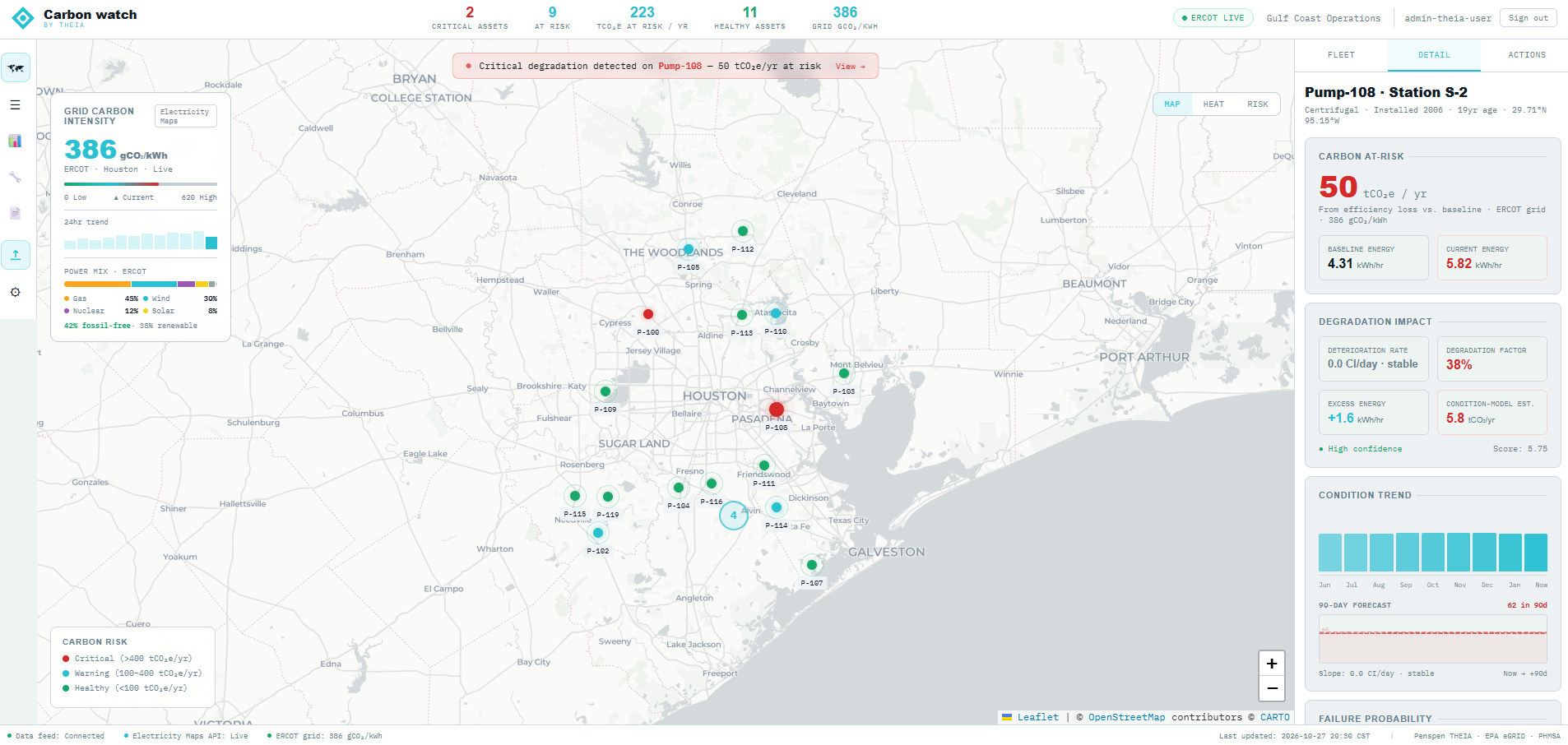Select map marker P-107 near Galveston
The width and height of the screenshot is (1568, 745).
(812, 565)
